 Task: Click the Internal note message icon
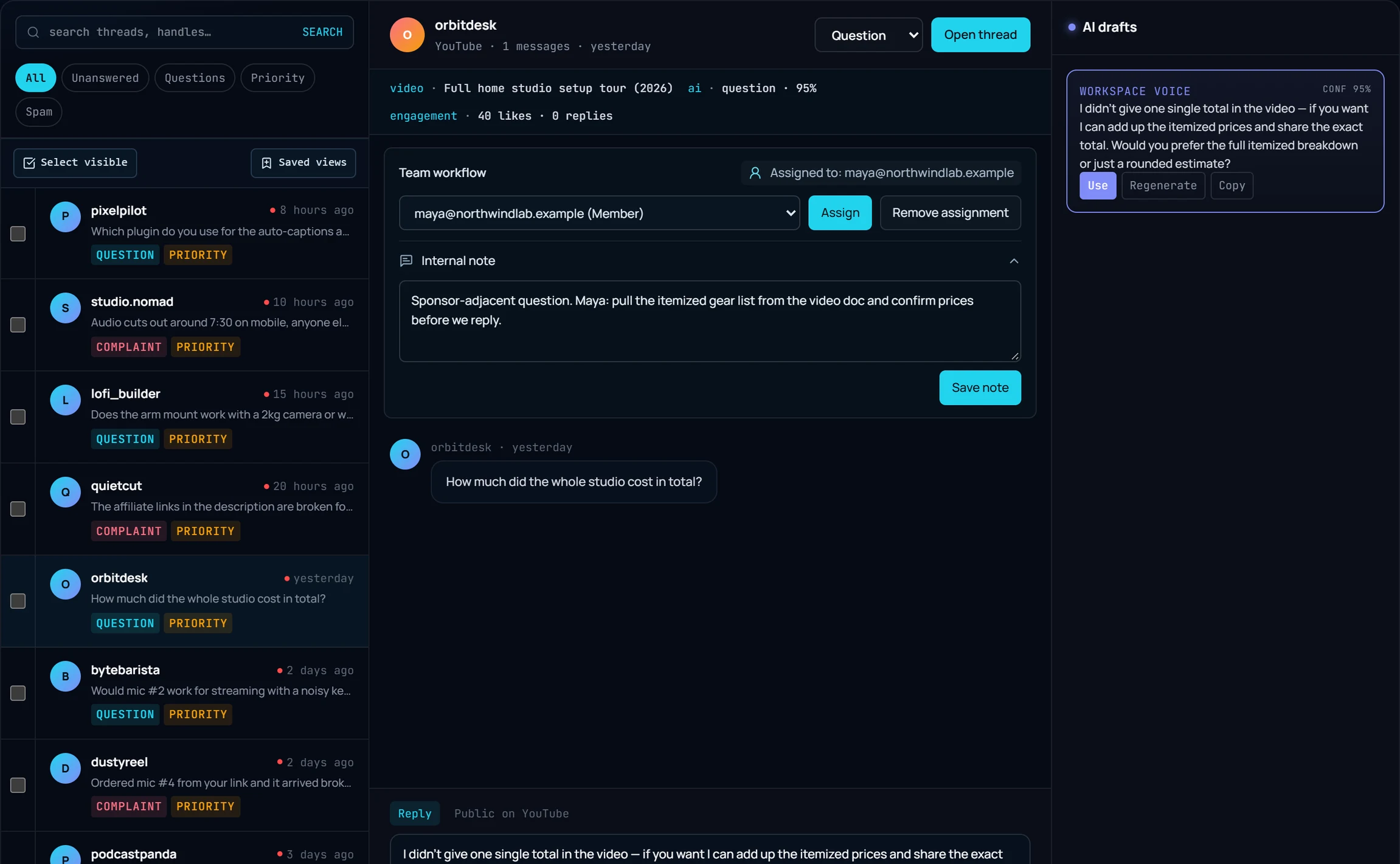pyautogui.click(x=406, y=261)
